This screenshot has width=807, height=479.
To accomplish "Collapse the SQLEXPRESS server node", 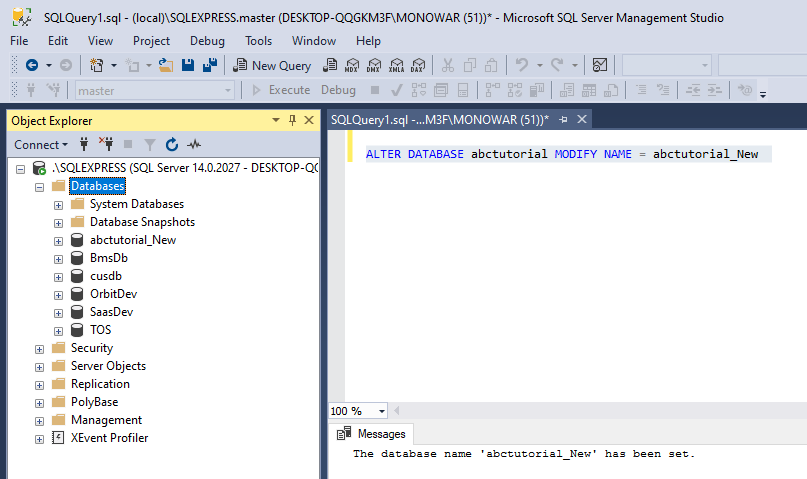I will click(20, 169).
